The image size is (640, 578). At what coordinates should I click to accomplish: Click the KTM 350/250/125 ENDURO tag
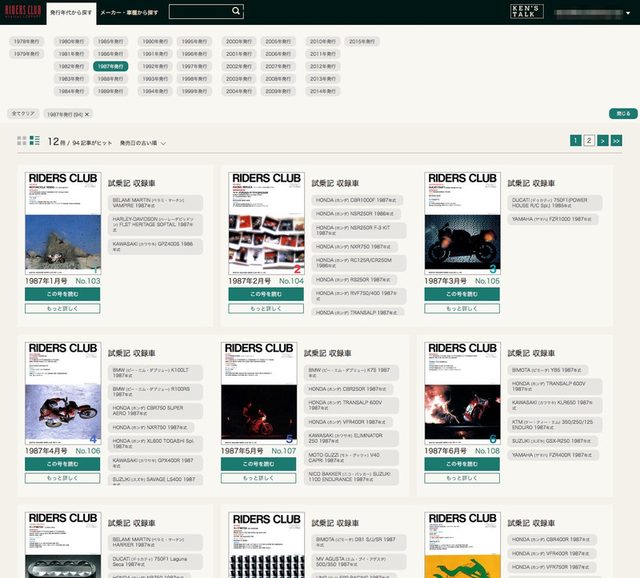tap(555, 425)
